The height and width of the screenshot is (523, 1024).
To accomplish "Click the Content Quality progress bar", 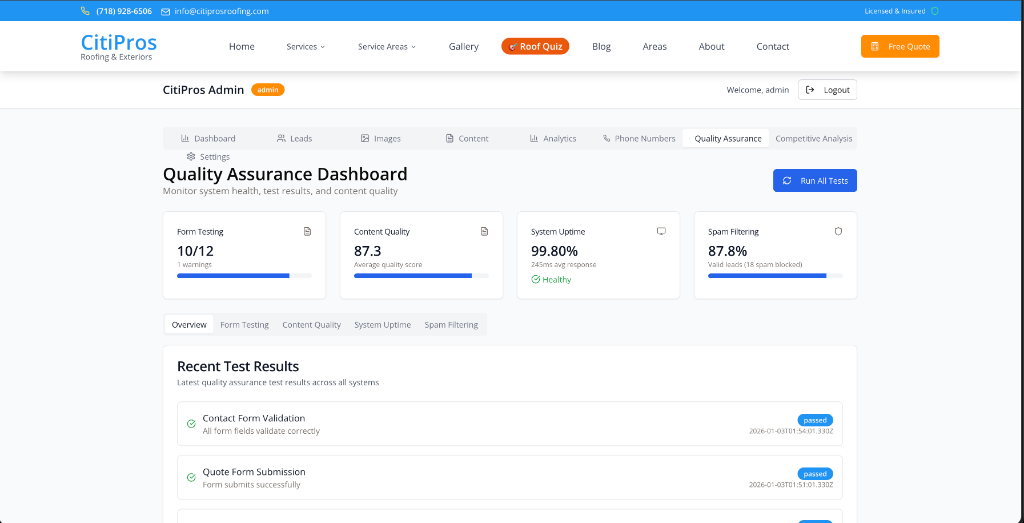I will 421,276.
